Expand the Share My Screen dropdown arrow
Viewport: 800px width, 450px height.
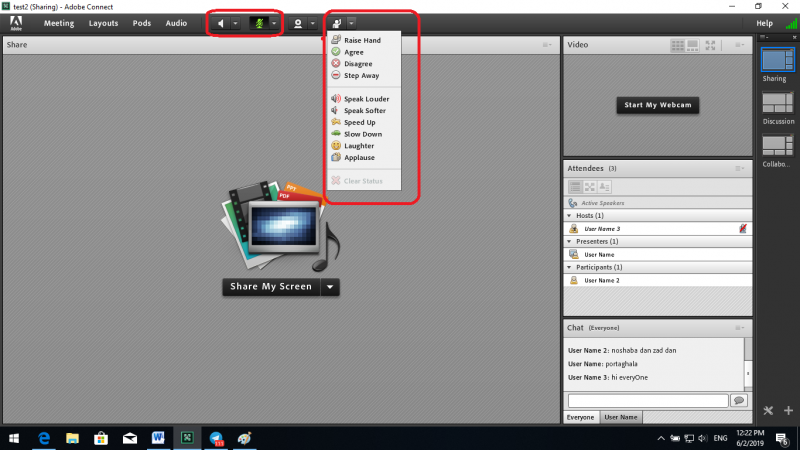(x=330, y=287)
